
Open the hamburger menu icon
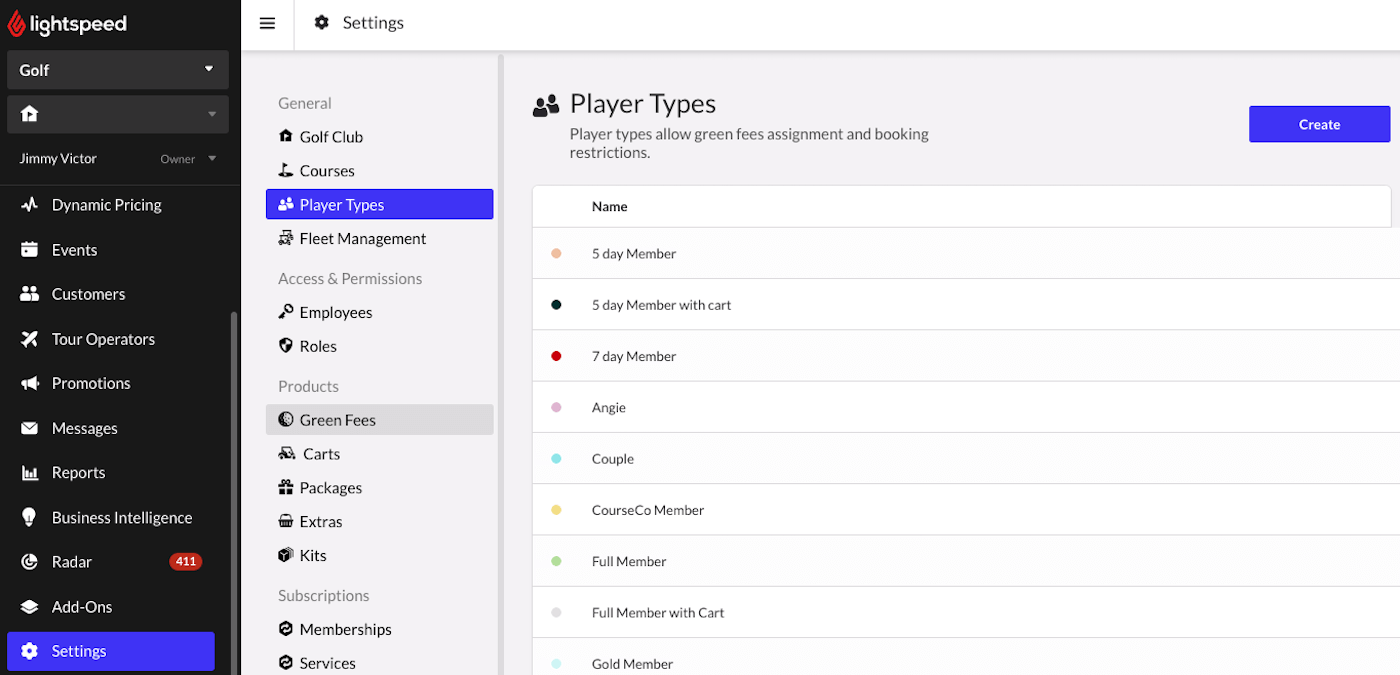(x=267, y=23)
